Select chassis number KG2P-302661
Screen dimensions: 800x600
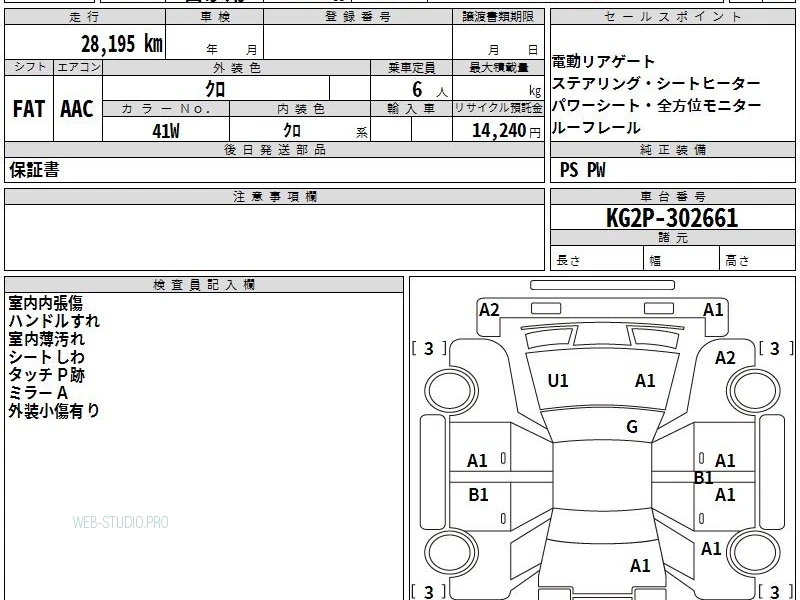[672, 218]
